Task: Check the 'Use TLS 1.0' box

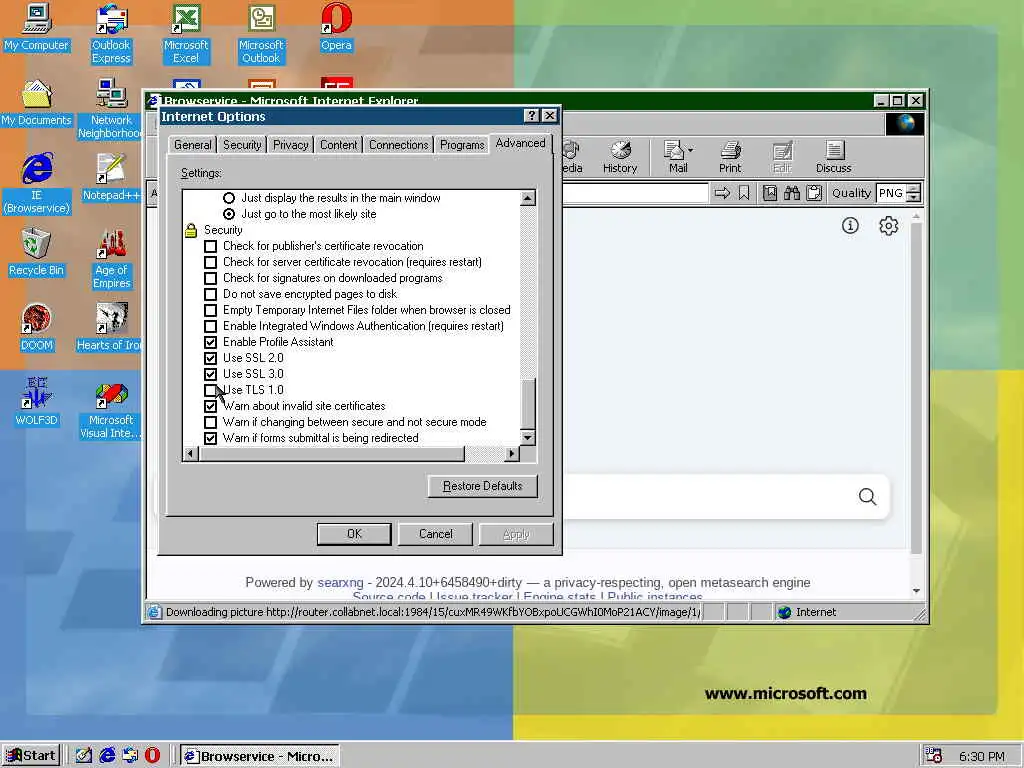Action: point(210,391)
